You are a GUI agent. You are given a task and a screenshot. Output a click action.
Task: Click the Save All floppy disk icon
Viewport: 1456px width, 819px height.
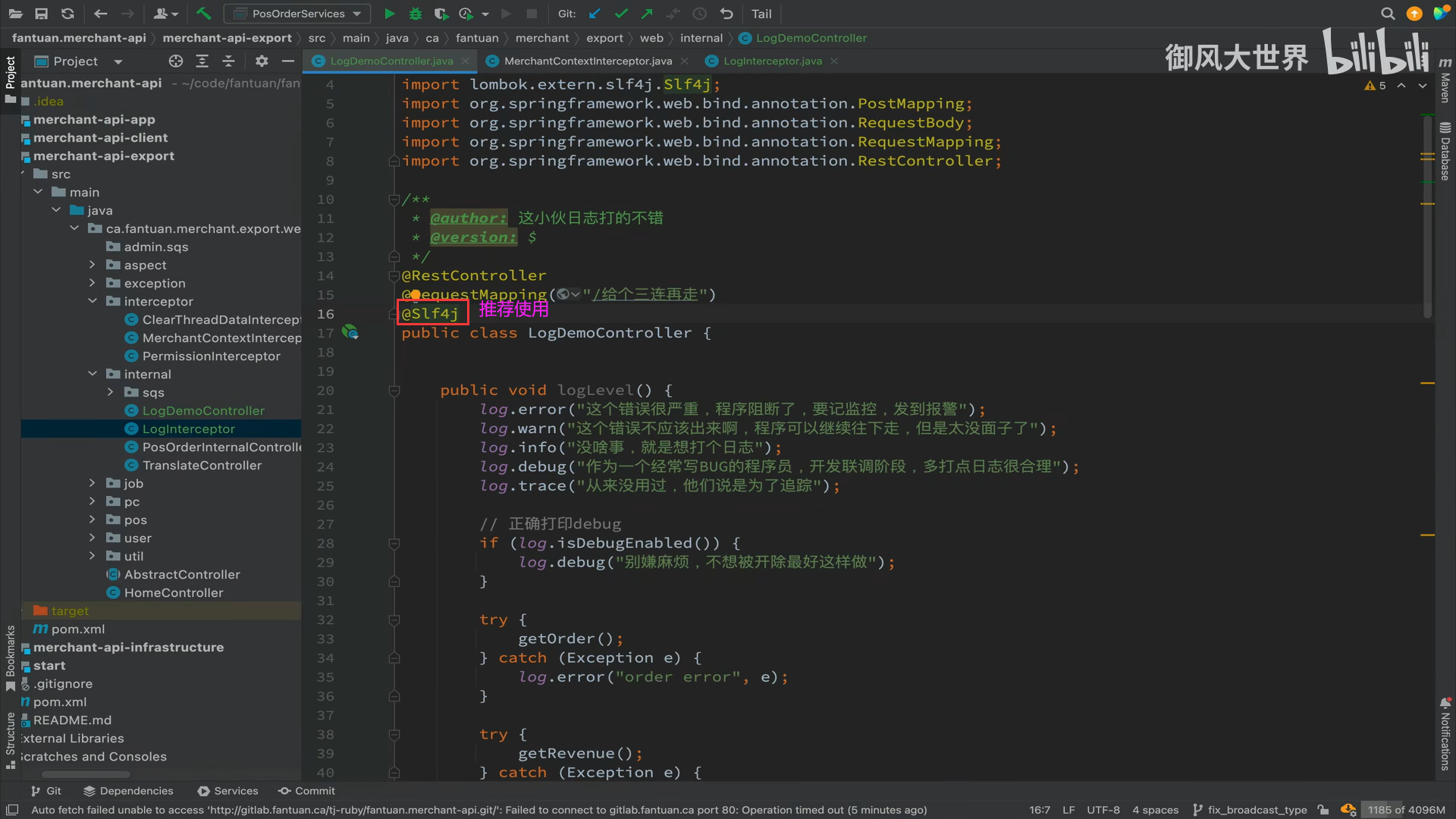pyautogui.click(x=42, y=14)
